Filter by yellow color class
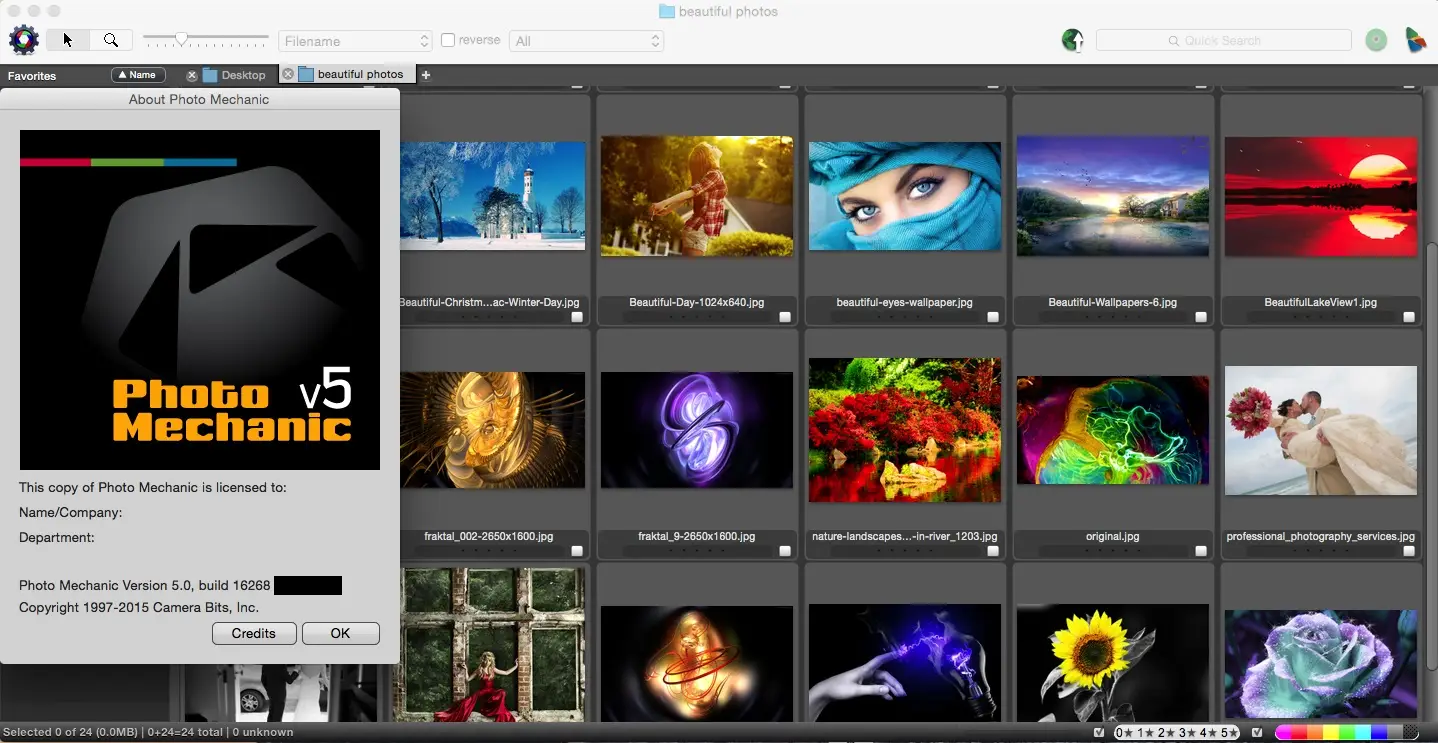1438x743 pixels. click(1331, 733)
